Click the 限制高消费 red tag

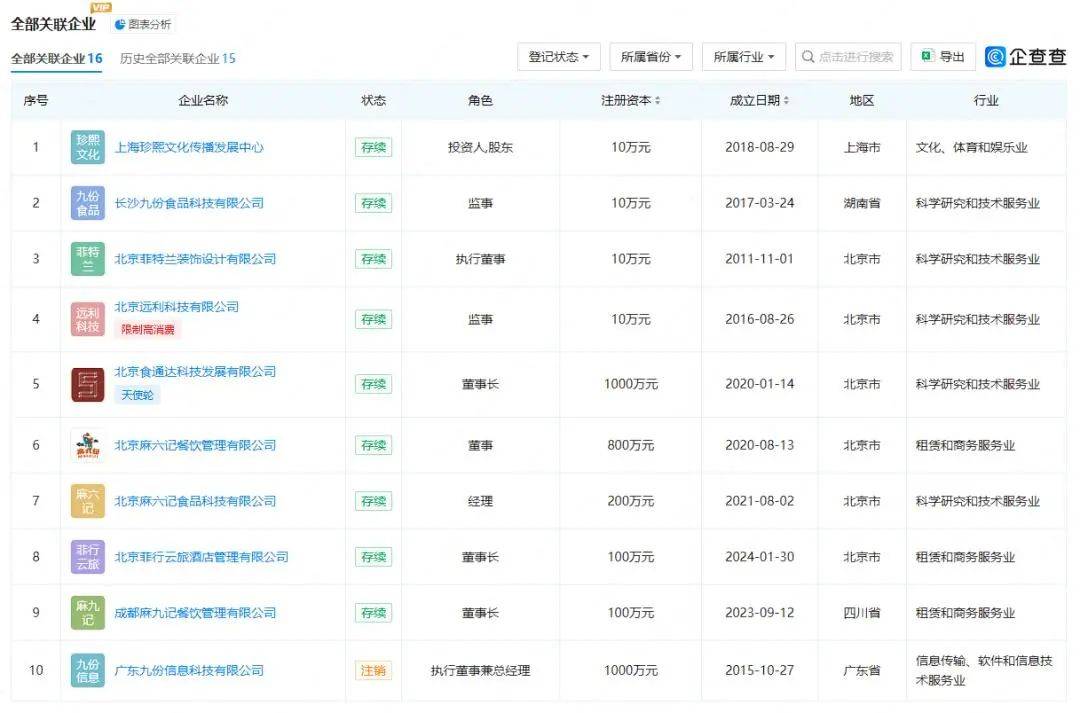pyautogui.click(x=147, y=330)
